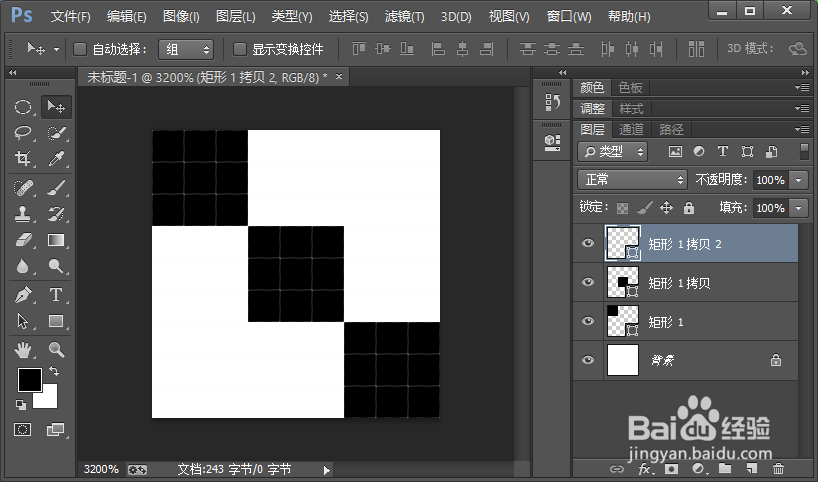The width and height of the screenshot is (818, 482).
Task: Expand the 不透明度 opacity slider arrow
Action: coord(799,180)
